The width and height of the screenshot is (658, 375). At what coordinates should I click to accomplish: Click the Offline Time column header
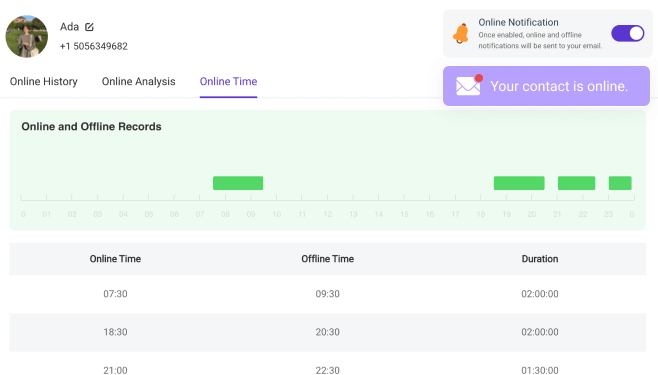[328, 259]
